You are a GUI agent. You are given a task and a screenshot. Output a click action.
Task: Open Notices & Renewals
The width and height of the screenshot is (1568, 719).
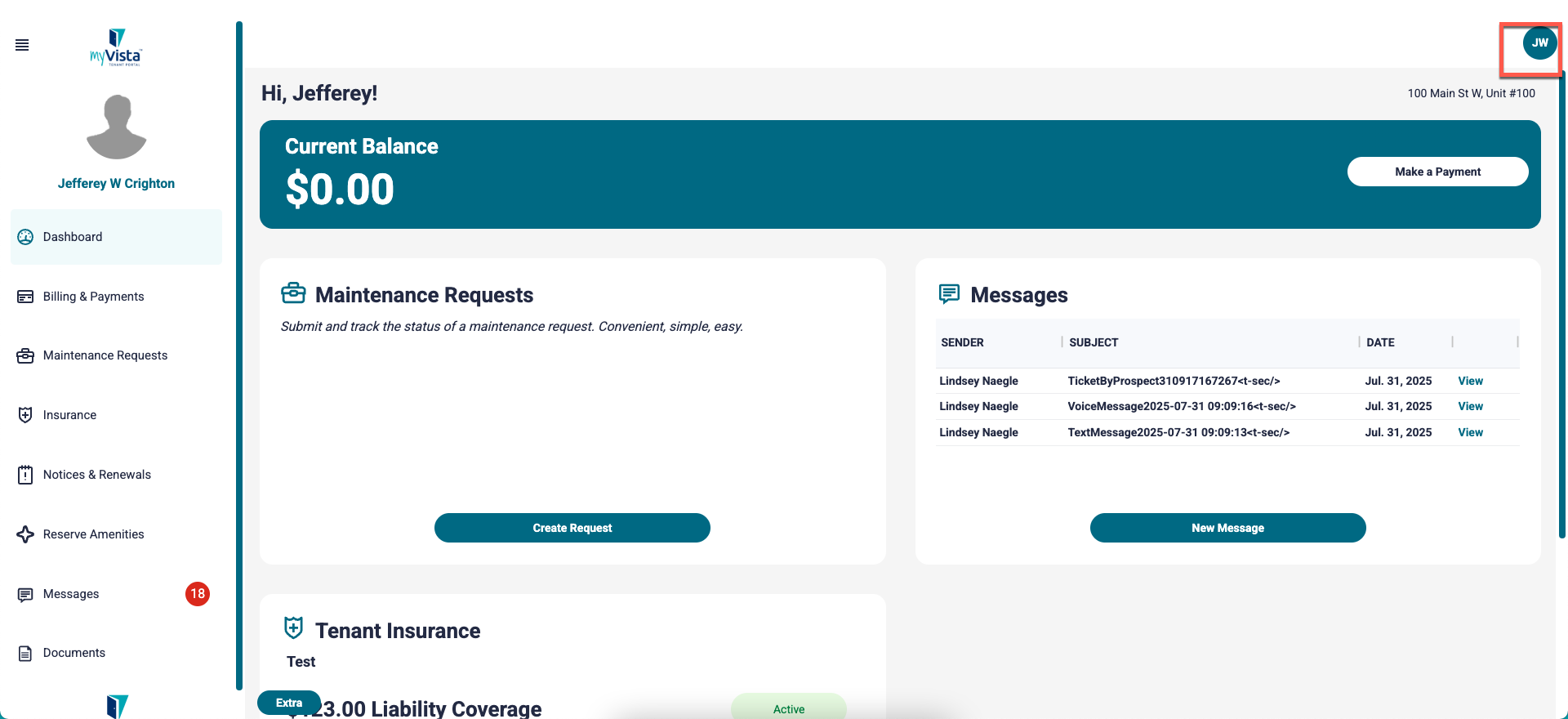coord(116,475)
